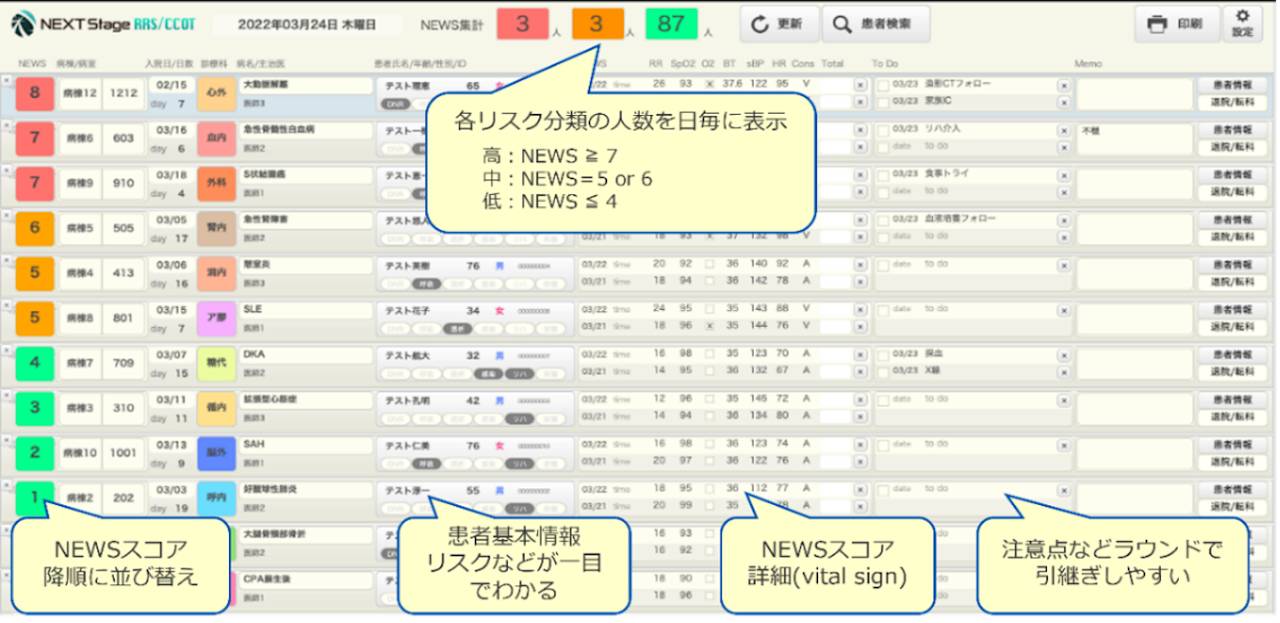Click 退院/転科 in the 病棟12 row
Image resolution: width=1280 pixels, height=623 pixels.
1232,102
